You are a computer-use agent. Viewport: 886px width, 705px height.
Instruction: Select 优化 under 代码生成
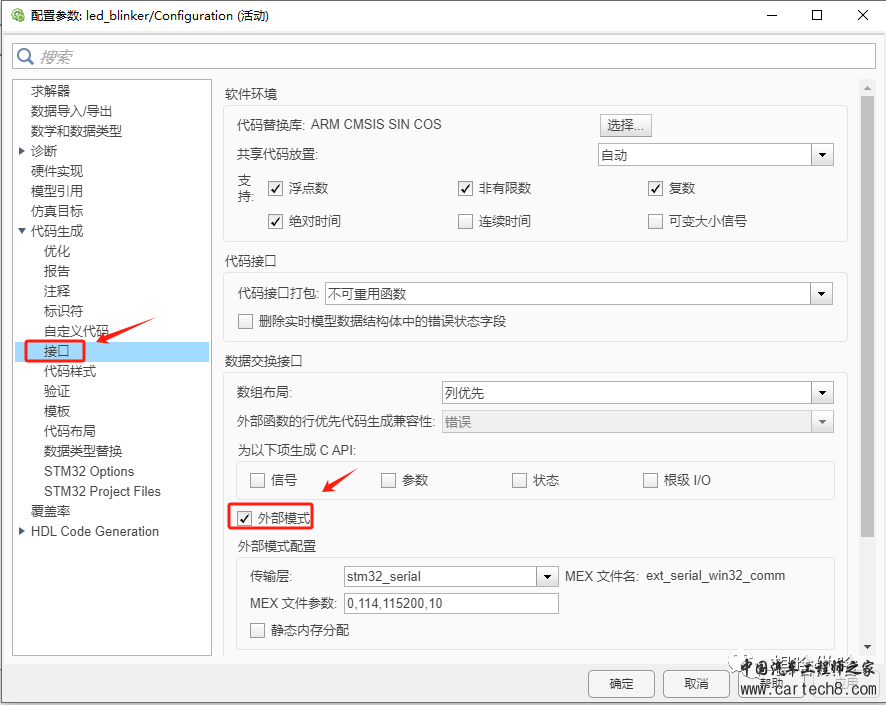tap(57, 251)
